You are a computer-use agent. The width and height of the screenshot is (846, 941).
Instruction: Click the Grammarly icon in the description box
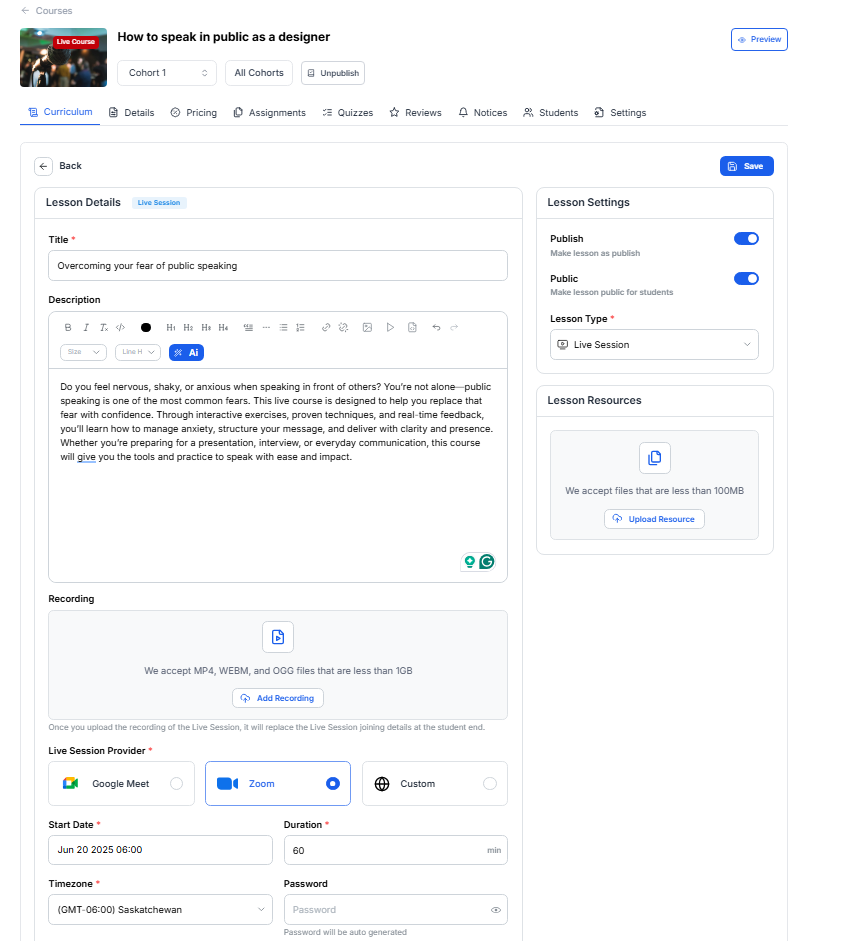pos(487,562)
